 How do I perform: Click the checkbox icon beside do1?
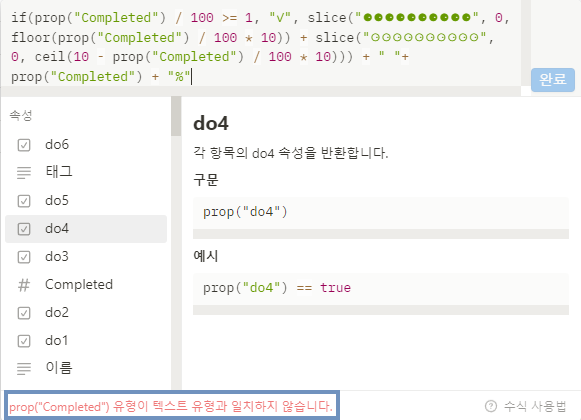(24, 341)
